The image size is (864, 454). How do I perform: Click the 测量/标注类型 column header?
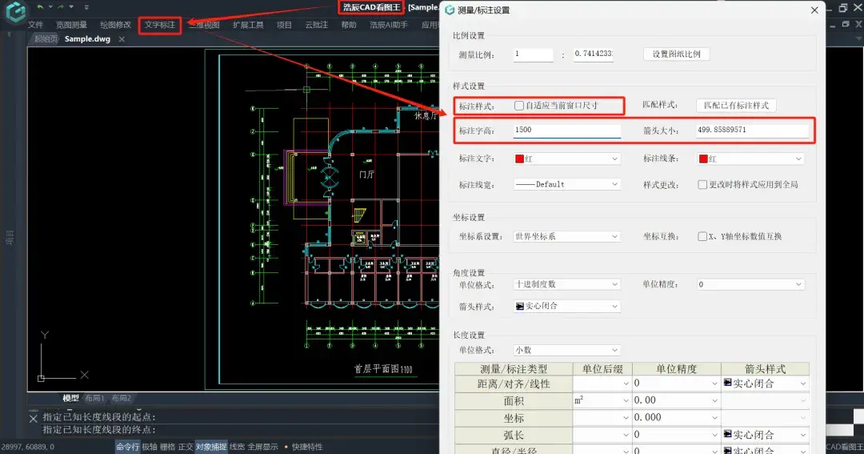[x=514, y=369]
